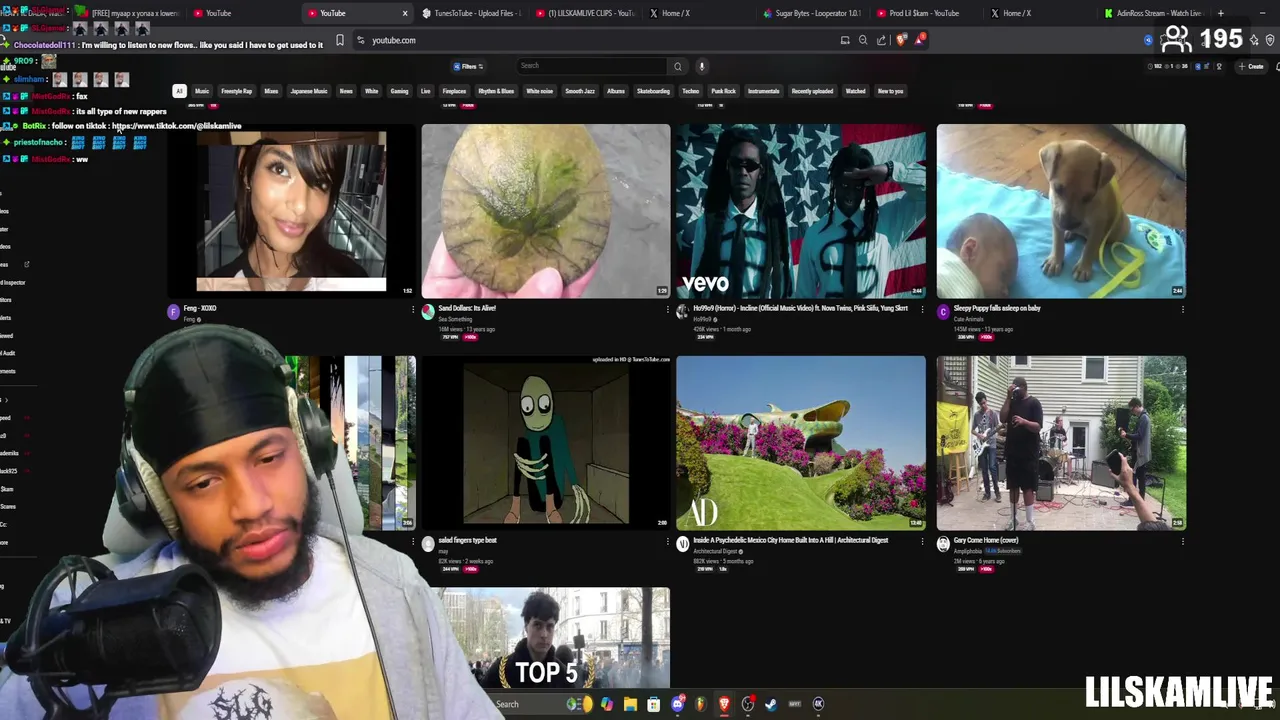Click the Sea Something channel avatar
The image size is (1280, 720).
[428, 312]
